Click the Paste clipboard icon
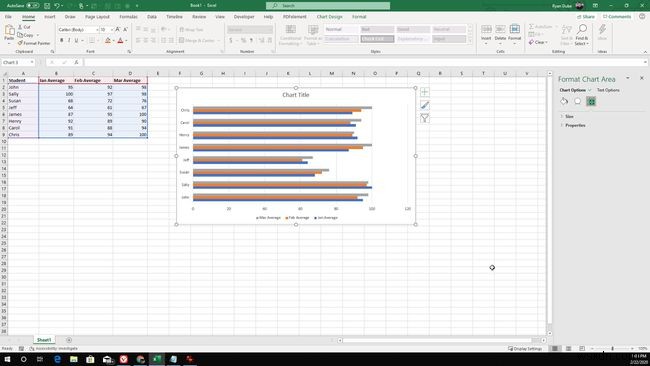Image resolution: width=650 pixels, height=366 pixels. [x=9, y=30]
